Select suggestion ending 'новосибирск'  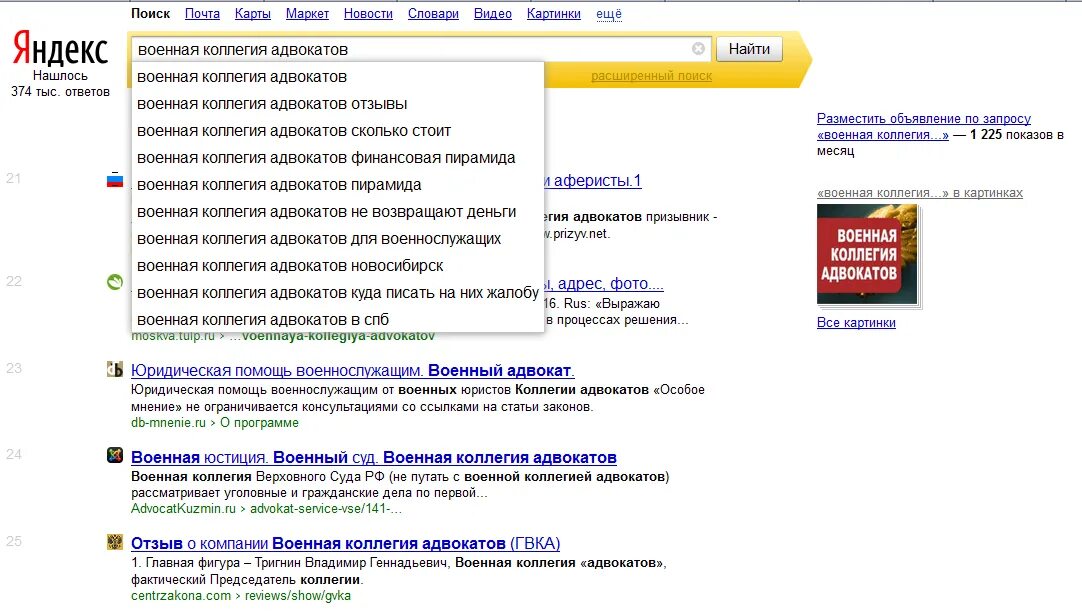tap(337, 265)
